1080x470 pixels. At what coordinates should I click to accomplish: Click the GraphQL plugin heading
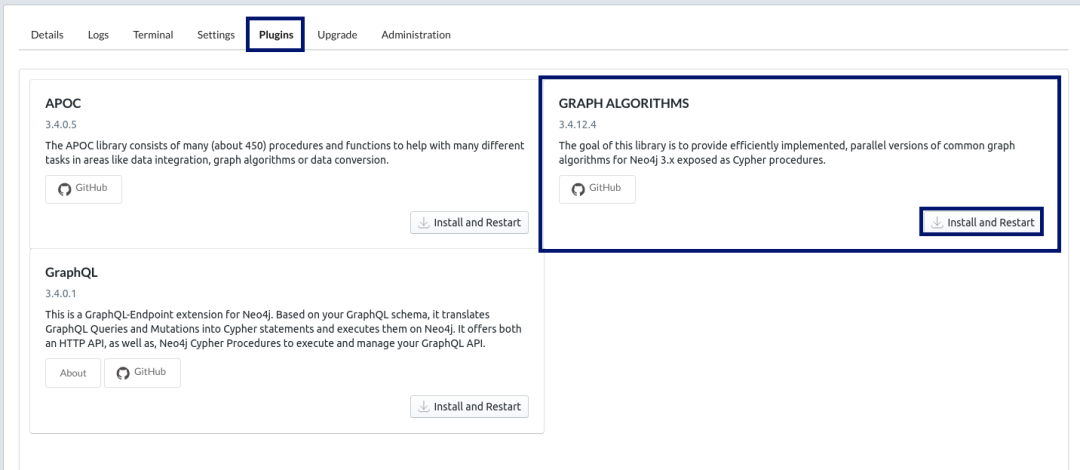coord(72,272)
